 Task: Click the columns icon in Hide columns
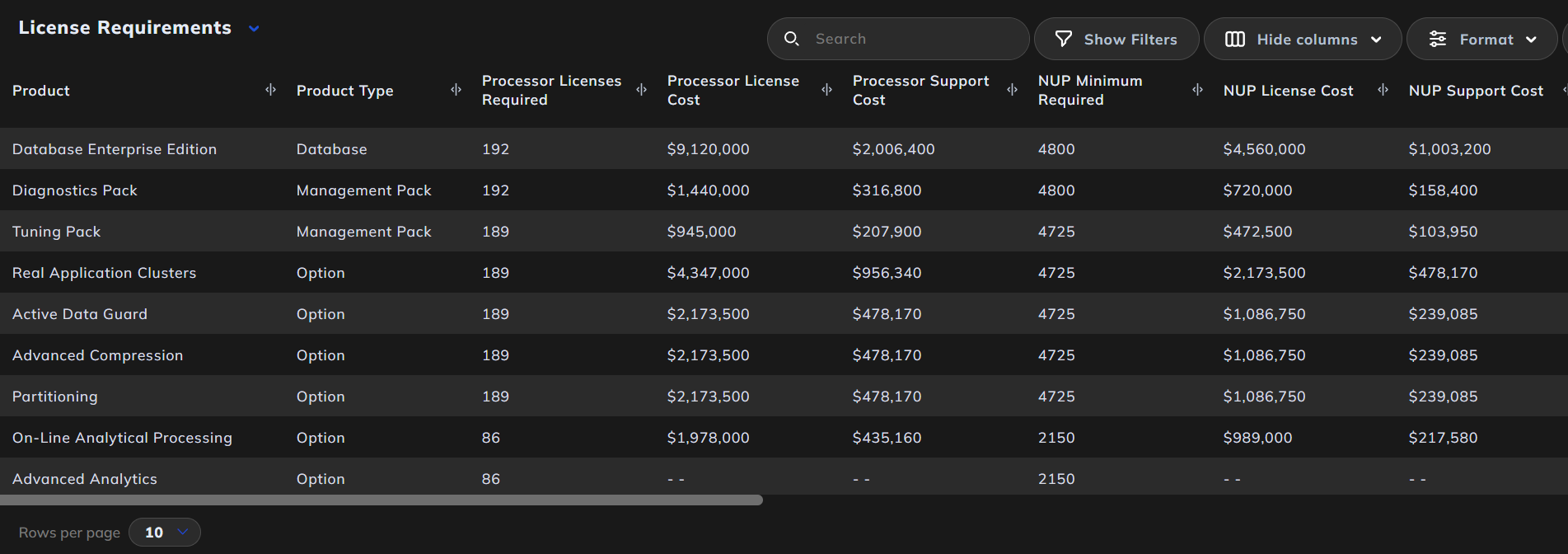coord(1235,39)
